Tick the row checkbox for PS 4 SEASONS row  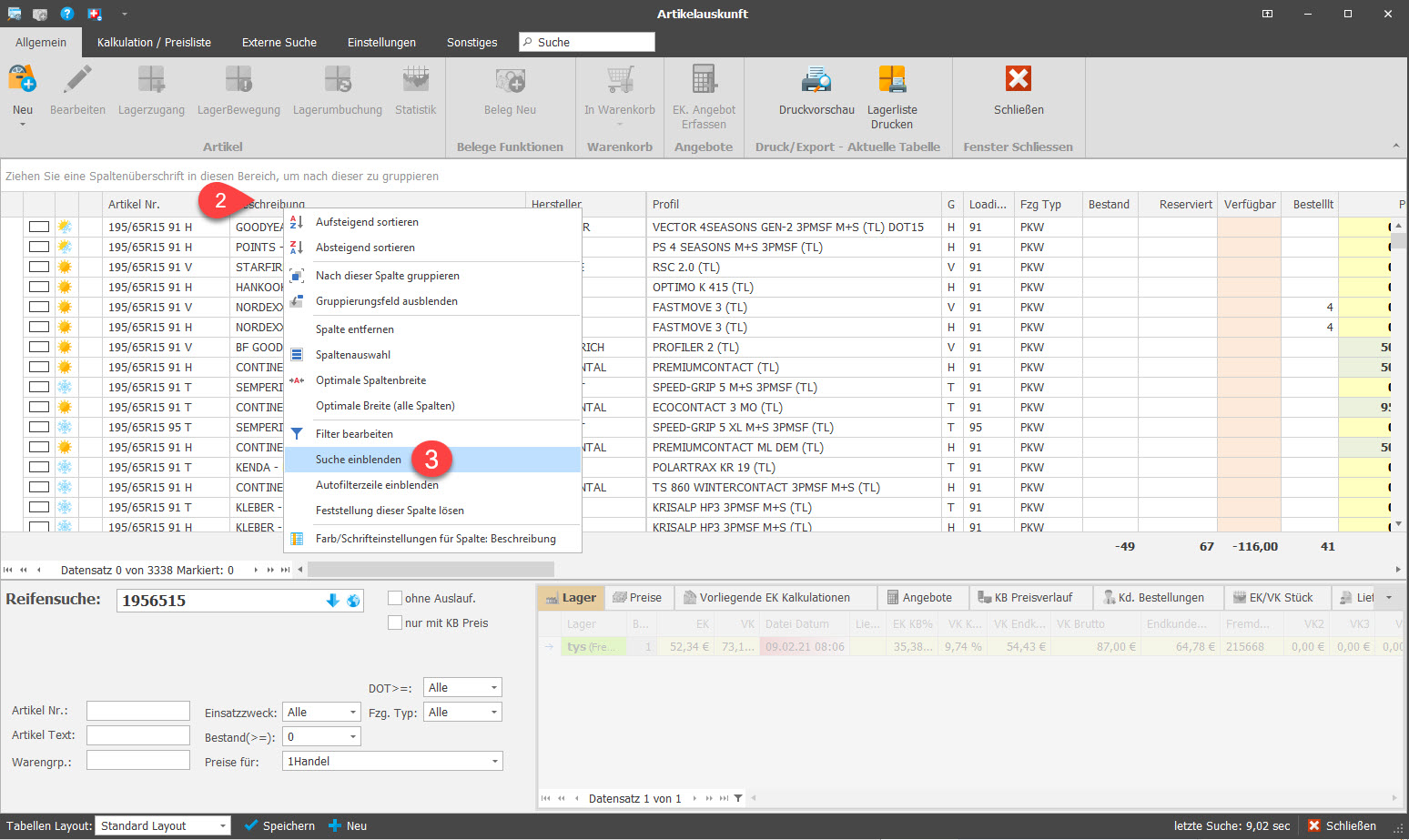pyautogui.click(x=38, y=247)
